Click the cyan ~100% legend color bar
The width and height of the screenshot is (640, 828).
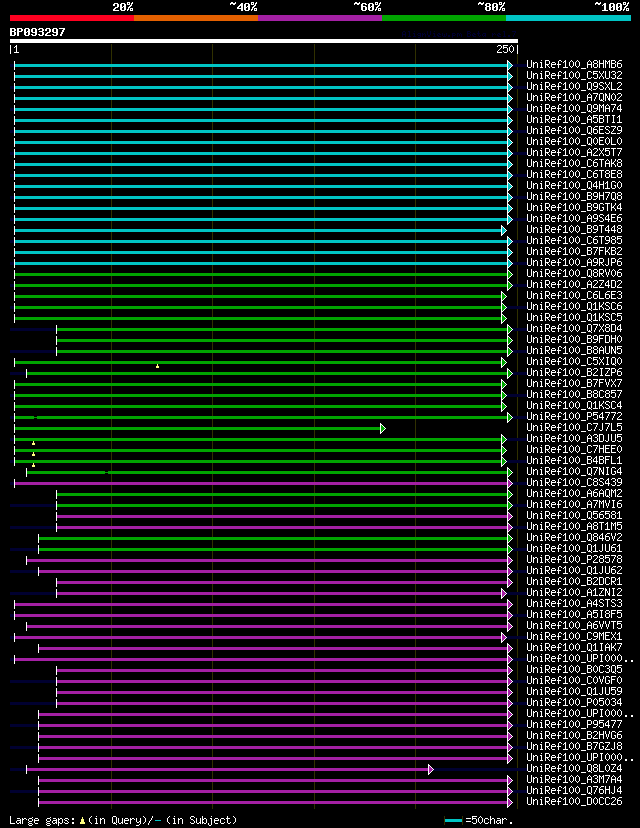[569, 18]
